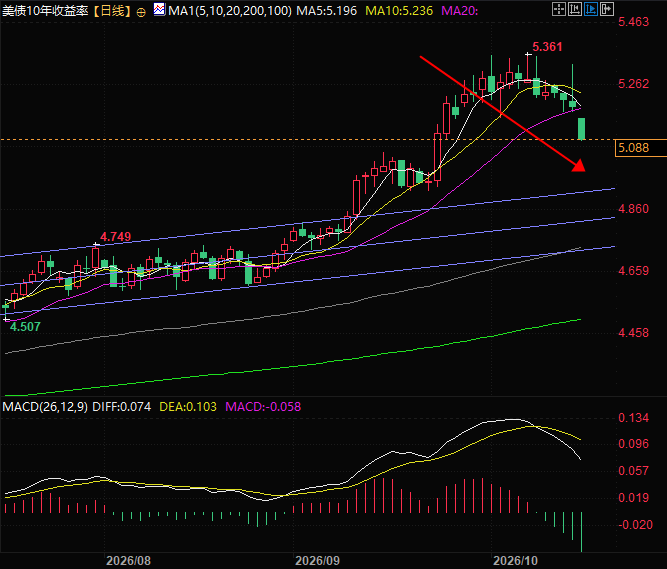Click the 2026/10 date axis label

[x=515, y=560]
